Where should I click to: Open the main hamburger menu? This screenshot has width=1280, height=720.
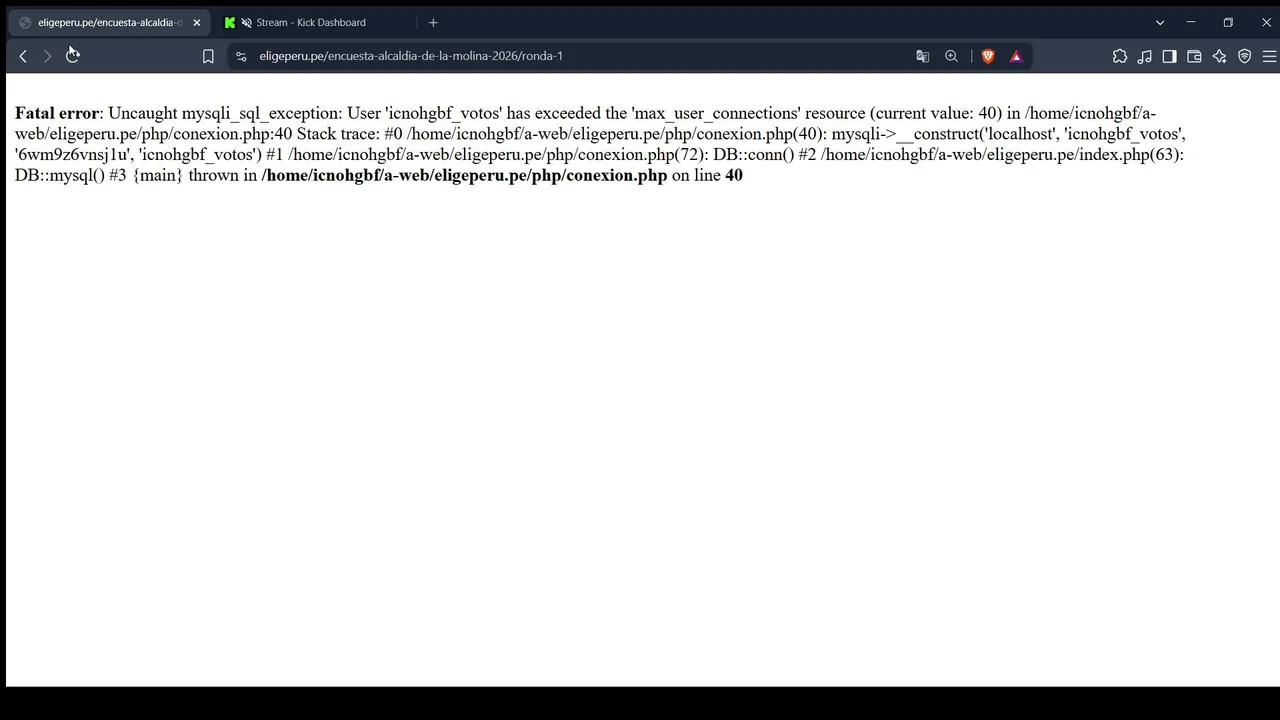(1269, 56)
